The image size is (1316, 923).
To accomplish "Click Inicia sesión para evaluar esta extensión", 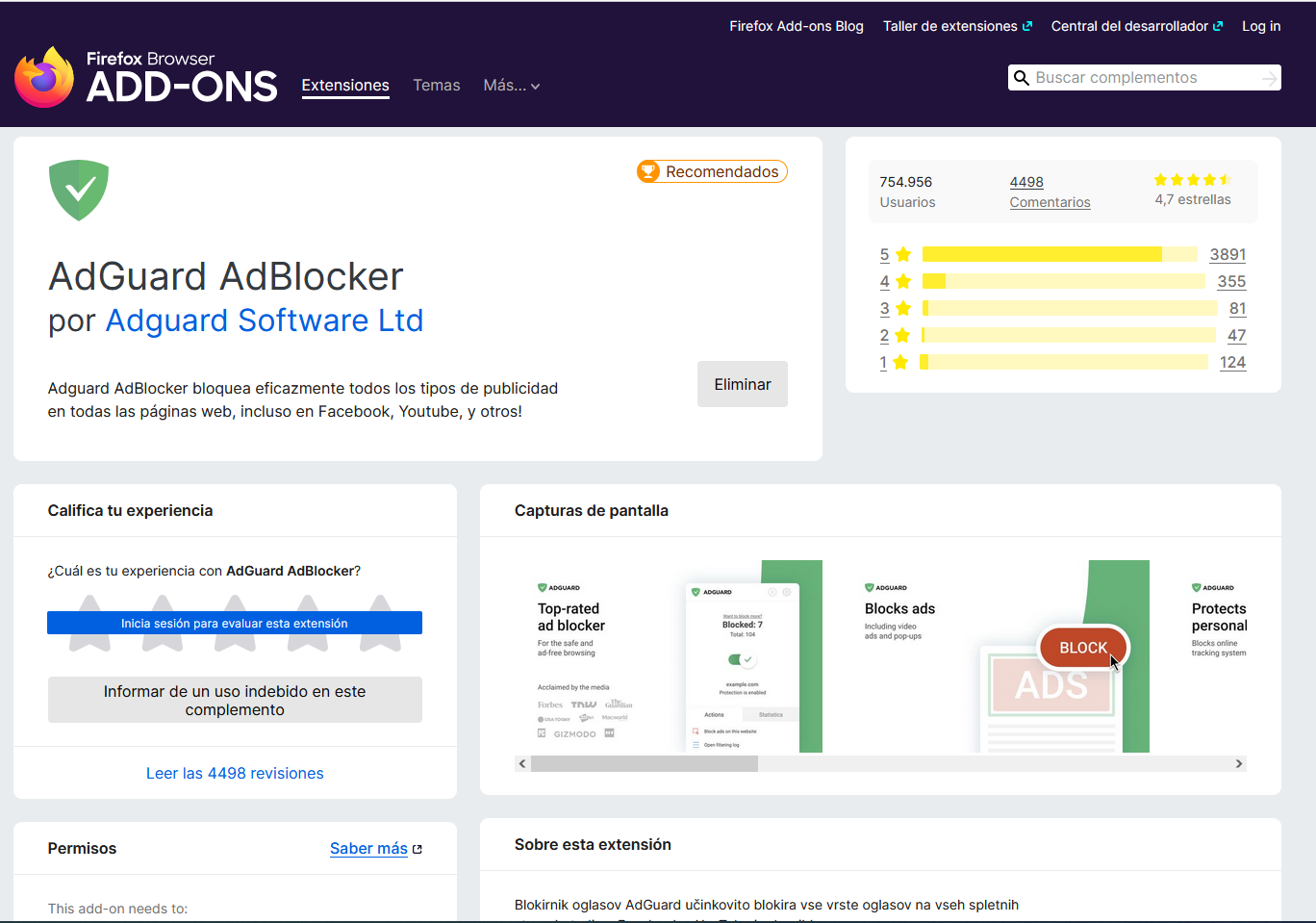I will (235, 623).
